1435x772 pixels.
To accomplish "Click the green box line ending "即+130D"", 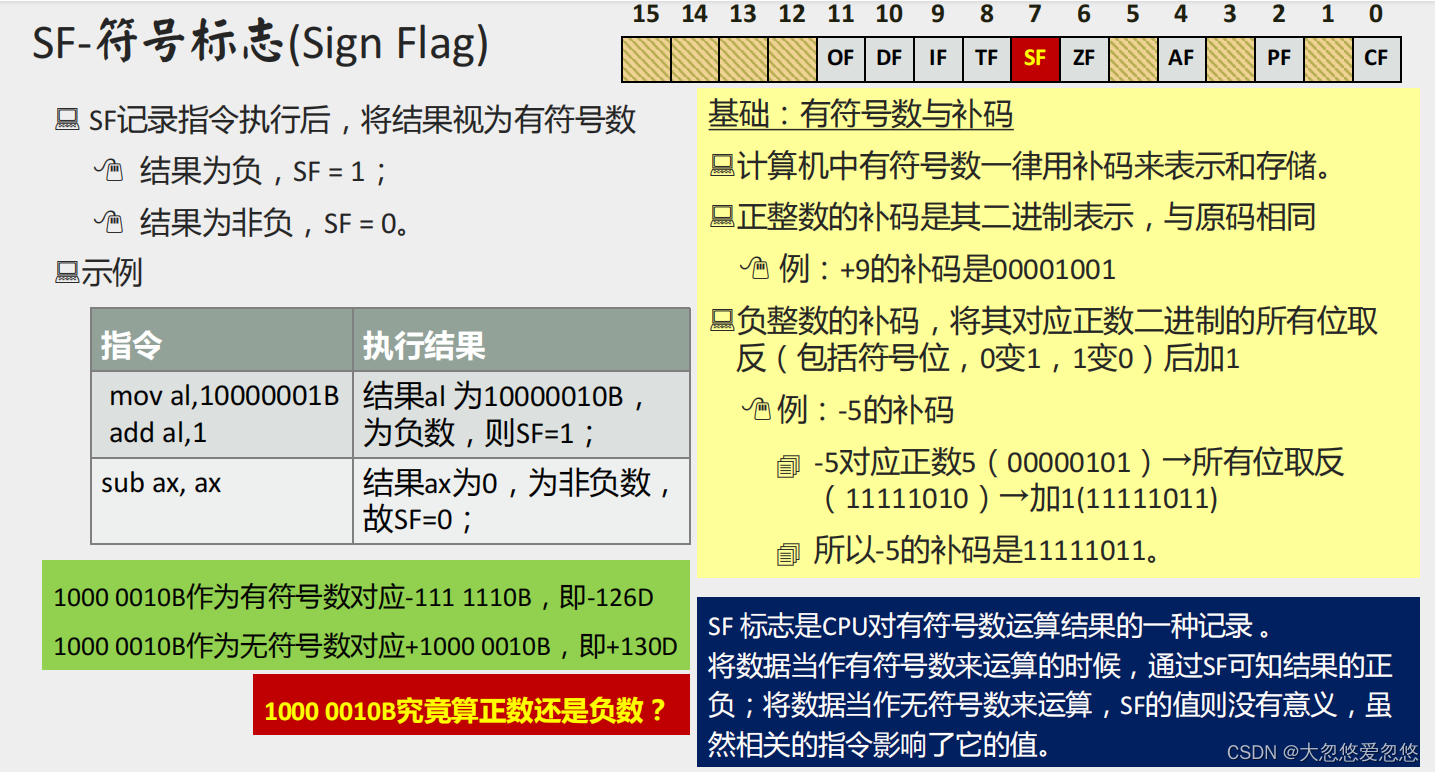I will pyautogui.click(x=365, y=647).
